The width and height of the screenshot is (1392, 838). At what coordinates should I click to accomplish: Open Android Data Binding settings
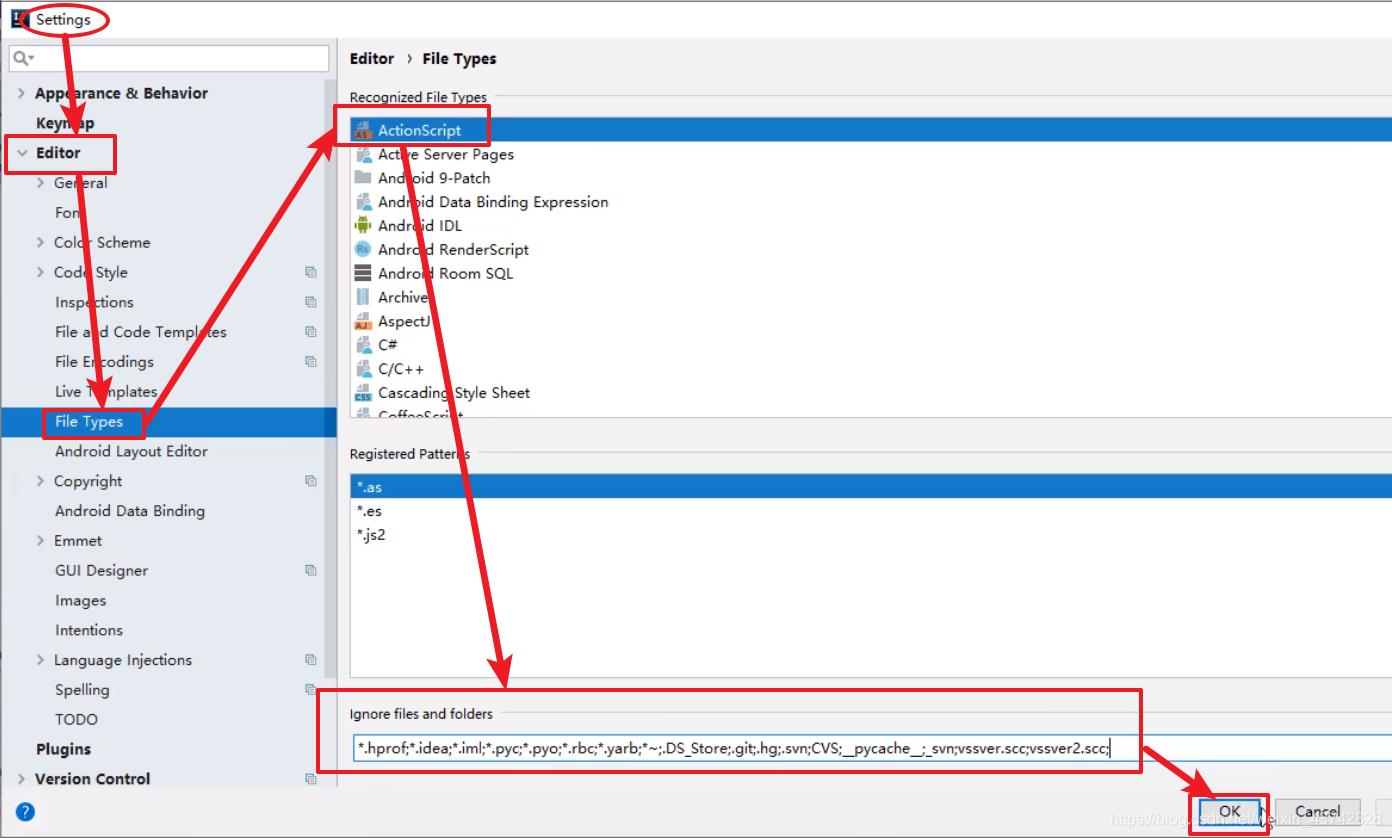(x=130, y=511)
